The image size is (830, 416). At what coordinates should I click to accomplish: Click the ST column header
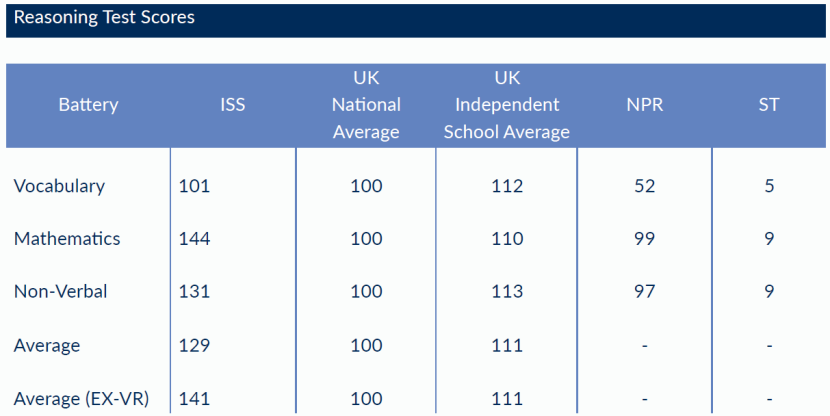(769, 105)
